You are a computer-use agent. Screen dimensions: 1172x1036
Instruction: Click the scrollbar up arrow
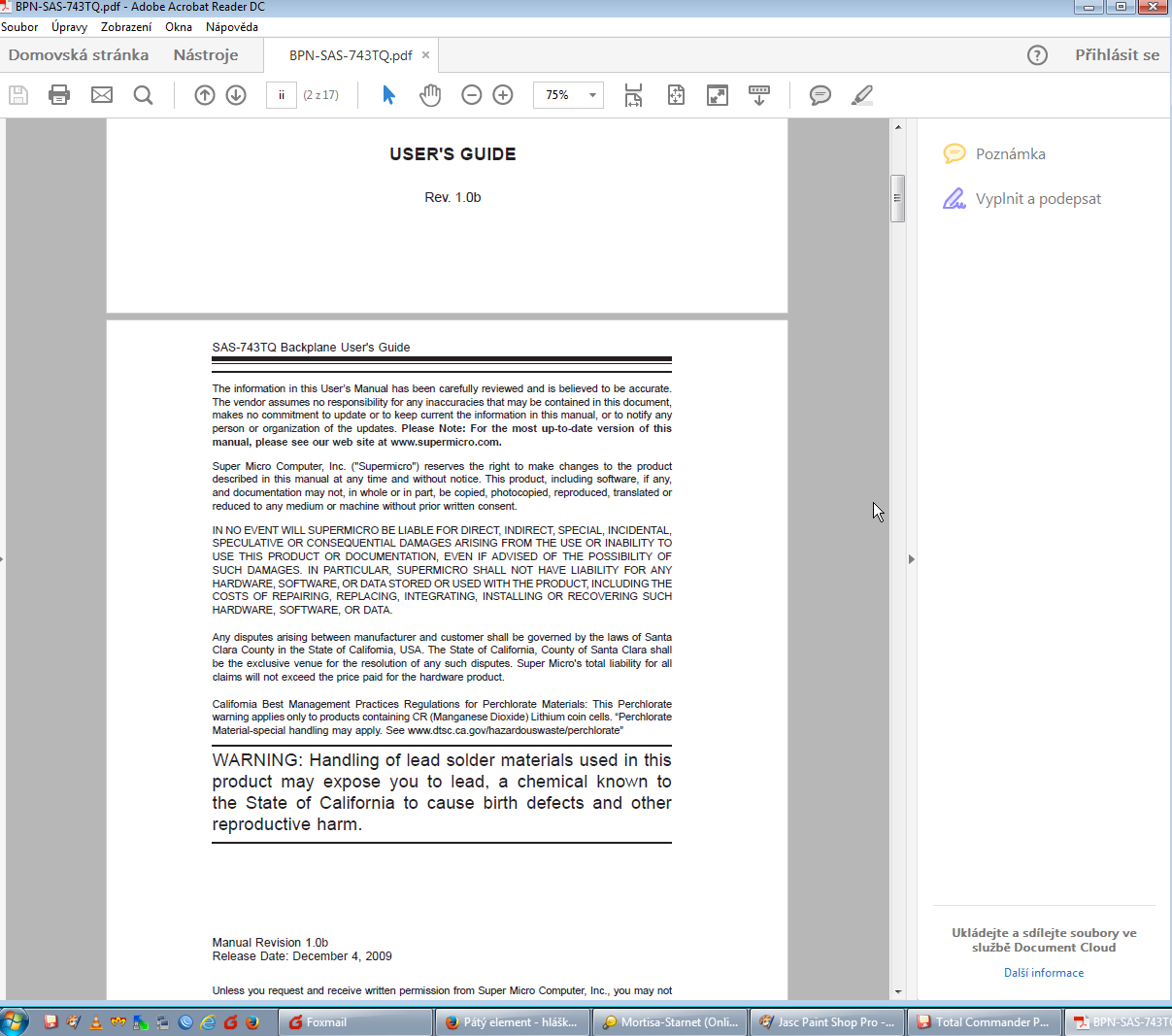[897, 127]
